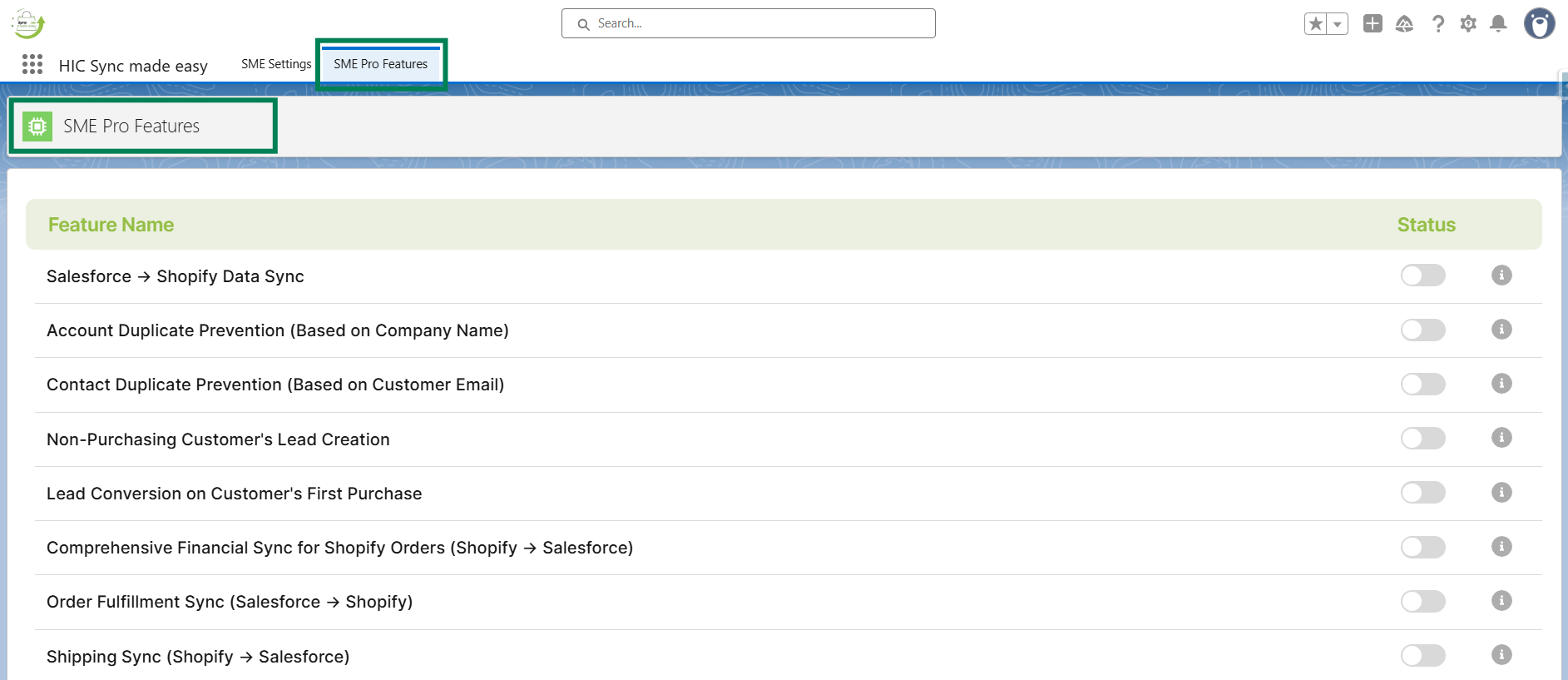Click Shipping Sync row text
The image size is (1568, 680).
pyautogui.click(x=198, y=657)
